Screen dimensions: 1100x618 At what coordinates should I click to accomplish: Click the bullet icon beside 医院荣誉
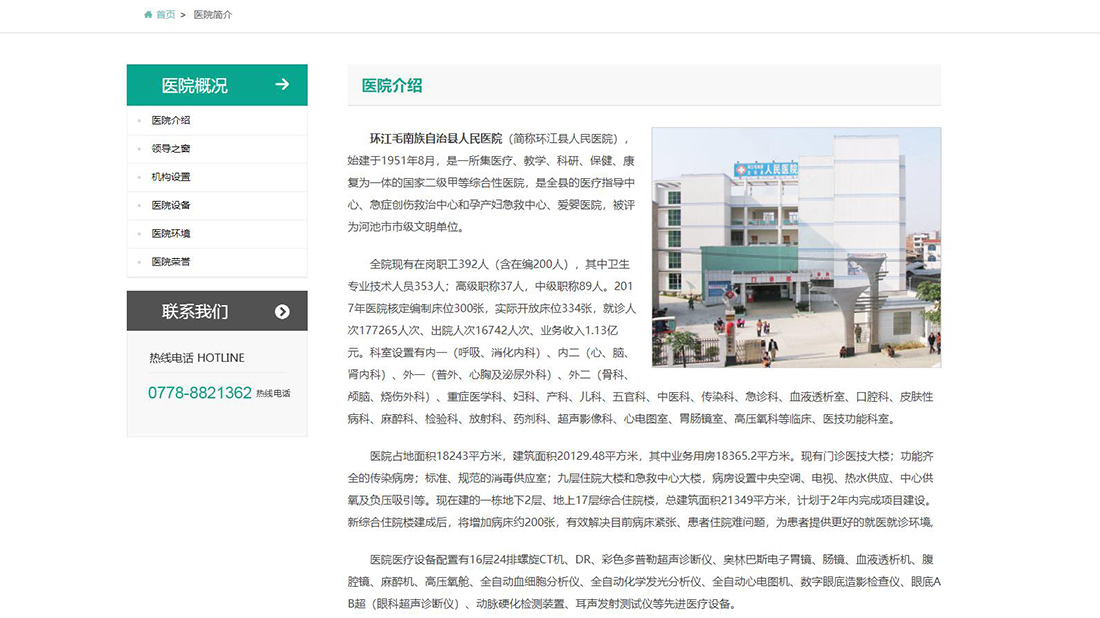click(x=139, y=261)
